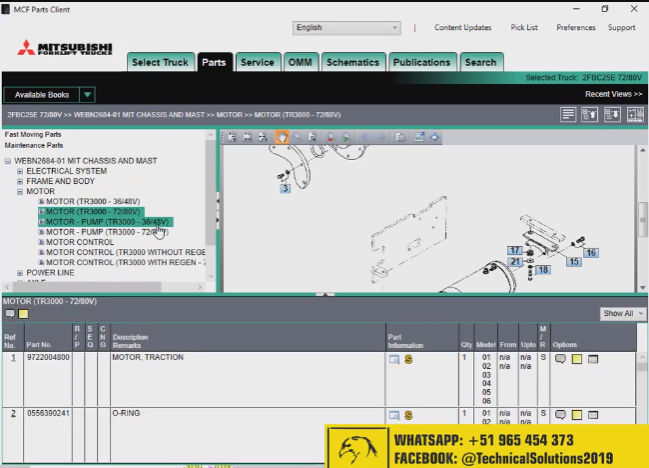Switch to the Schematics tab

coord(352,62)
